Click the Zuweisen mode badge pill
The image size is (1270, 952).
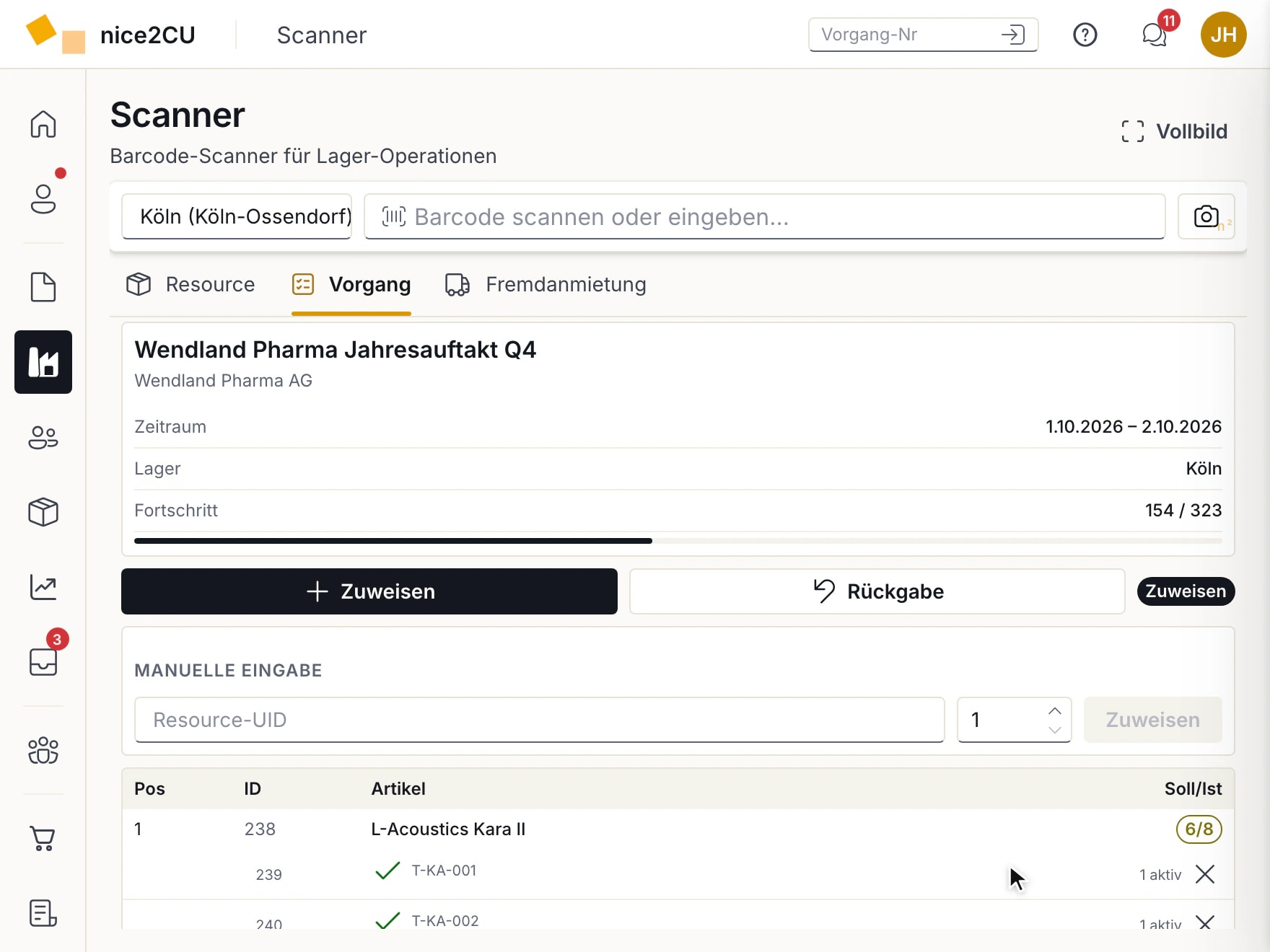pyautogui.click(x=1186, y=591)
